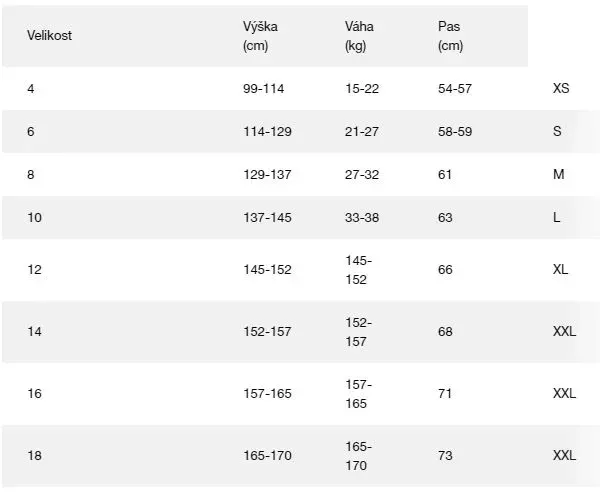
Task: Select the XXL label in size 16 row
Action: 565,394
